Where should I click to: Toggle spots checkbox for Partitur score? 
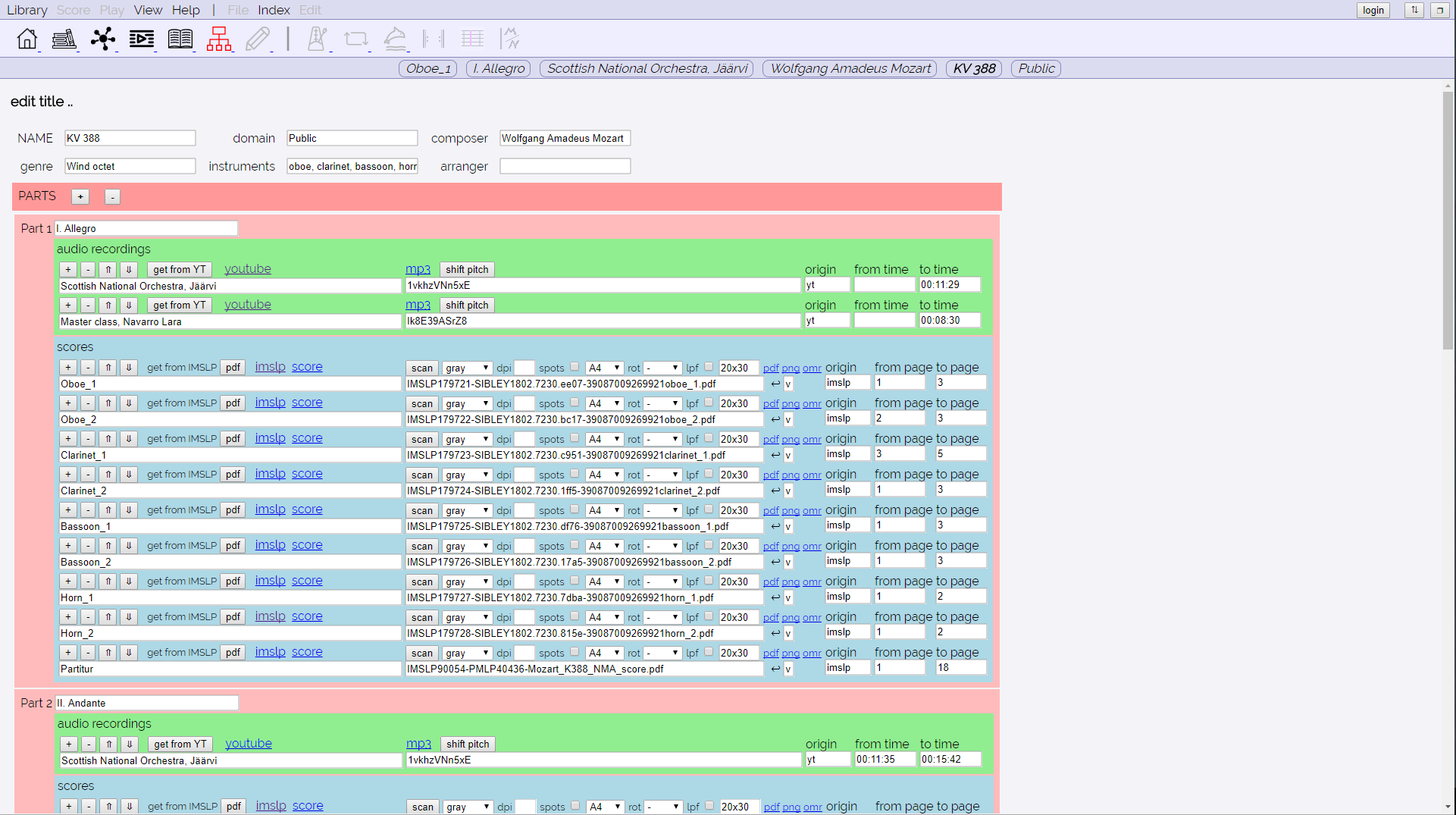(575, 652)
